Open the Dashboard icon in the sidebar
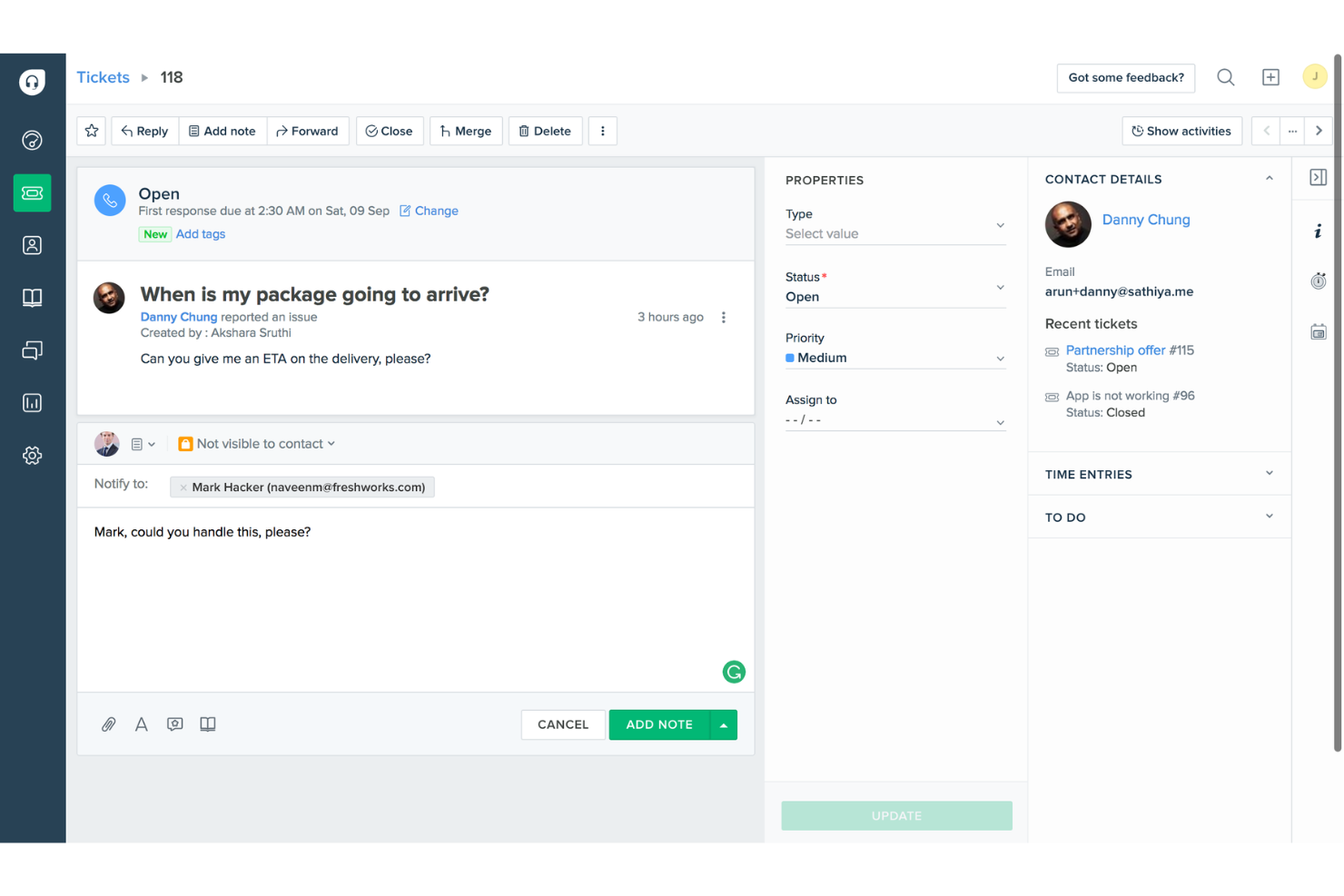Screen dimensions: 1344x896 coord(33,141)
